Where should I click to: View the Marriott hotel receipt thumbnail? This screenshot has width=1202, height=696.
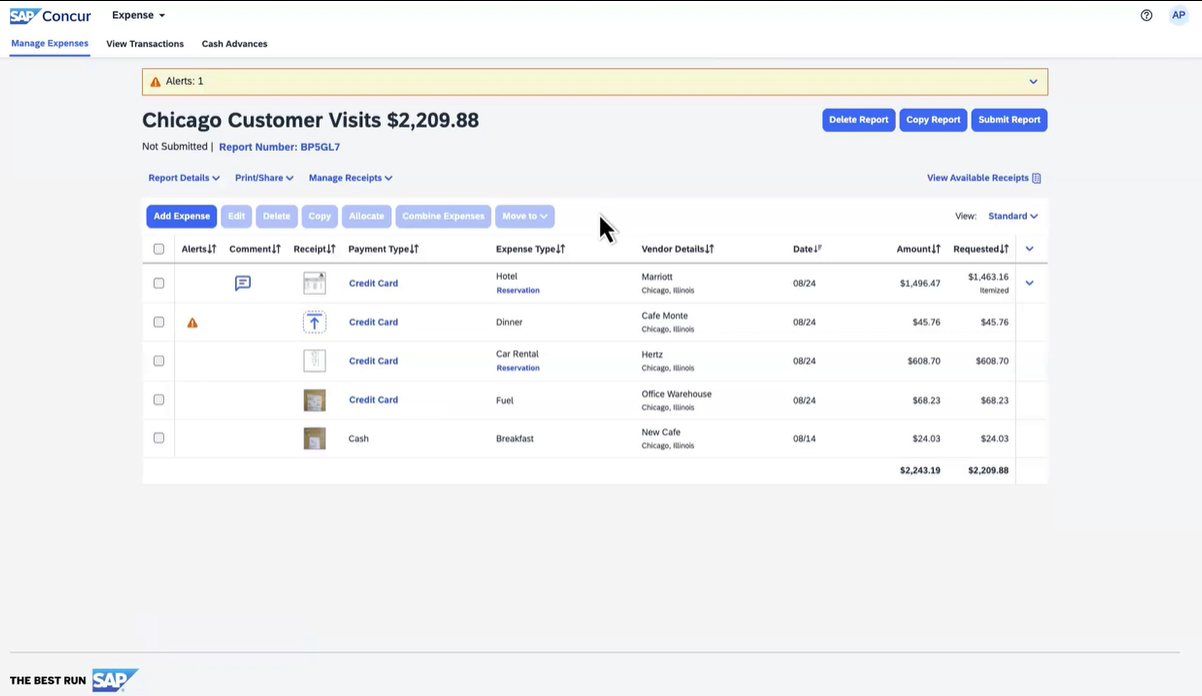pos(314,283)
